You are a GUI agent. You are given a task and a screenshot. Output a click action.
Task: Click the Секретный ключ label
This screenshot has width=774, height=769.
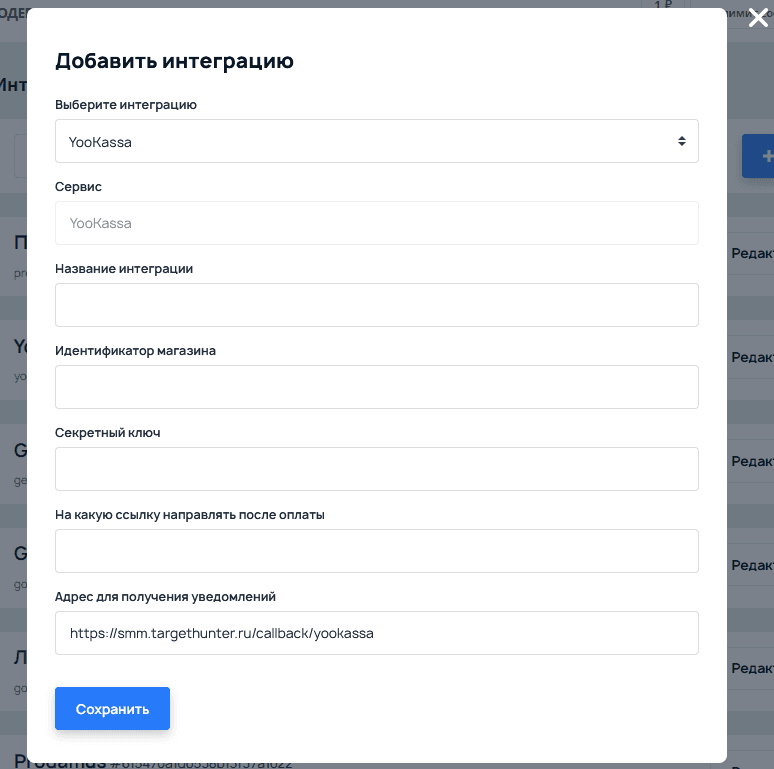point(107,433)
